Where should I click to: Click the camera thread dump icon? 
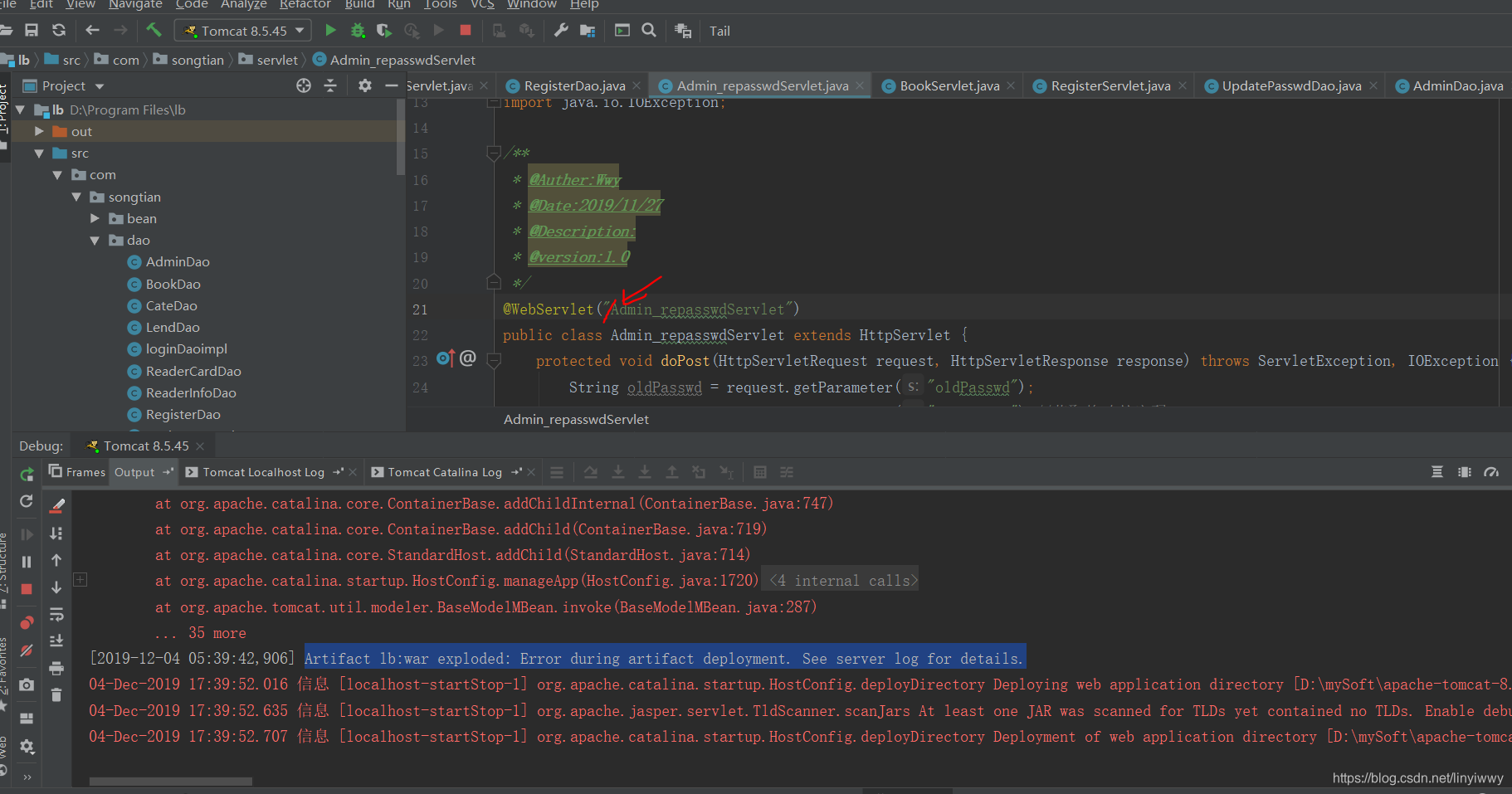point(27,684)
